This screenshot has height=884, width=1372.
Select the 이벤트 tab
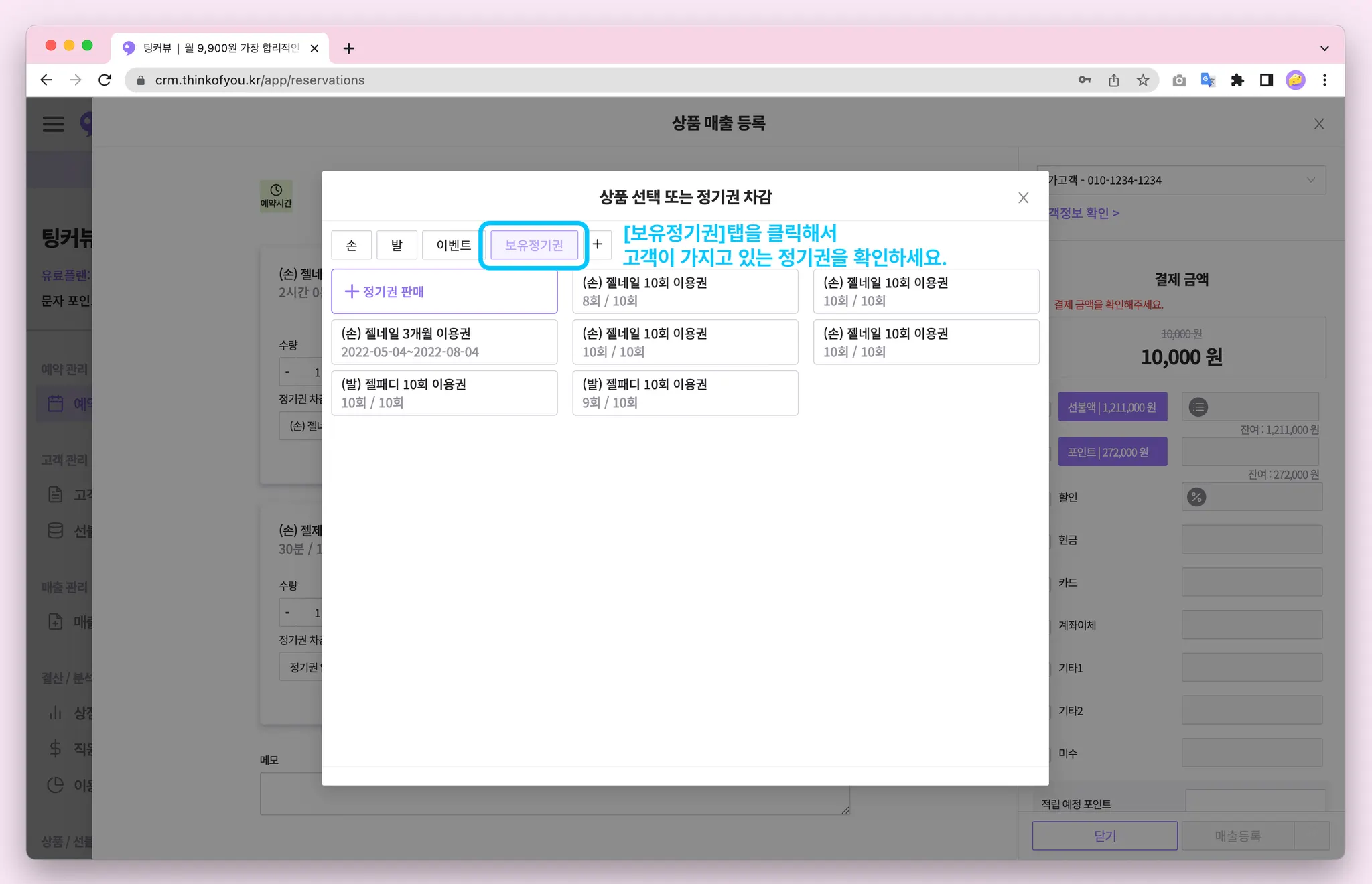click(454, 245)
